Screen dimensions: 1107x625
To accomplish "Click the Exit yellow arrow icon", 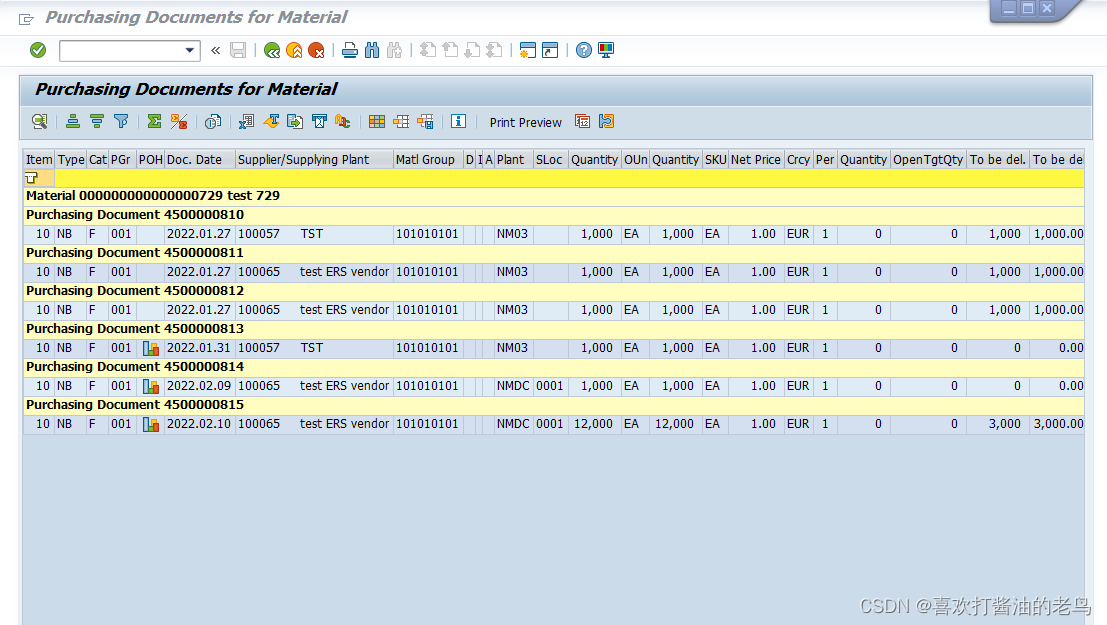I will tap(294, 50).
